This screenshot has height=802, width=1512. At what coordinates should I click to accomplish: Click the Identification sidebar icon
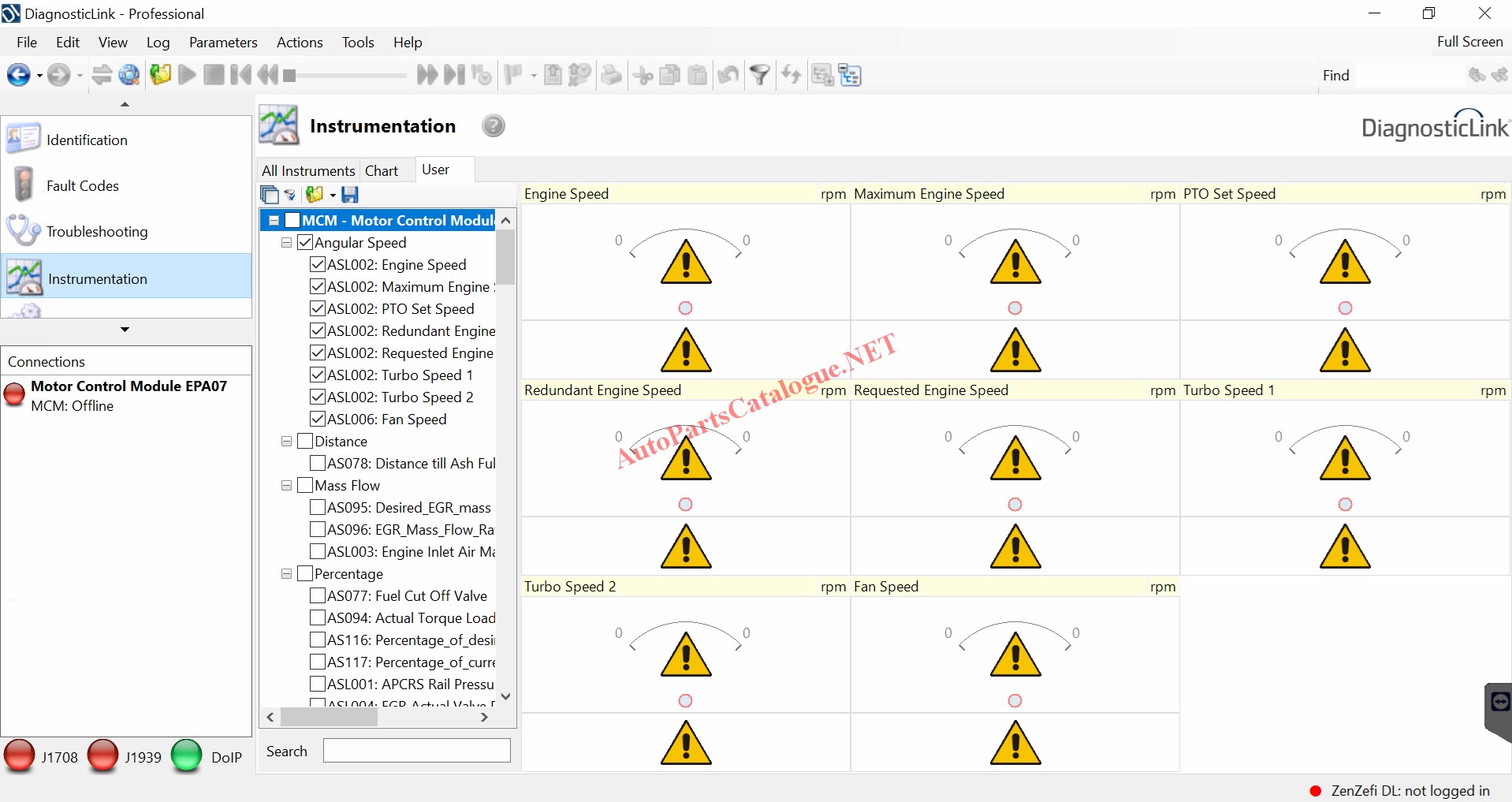pyautogui.click(x=23, y=140)
